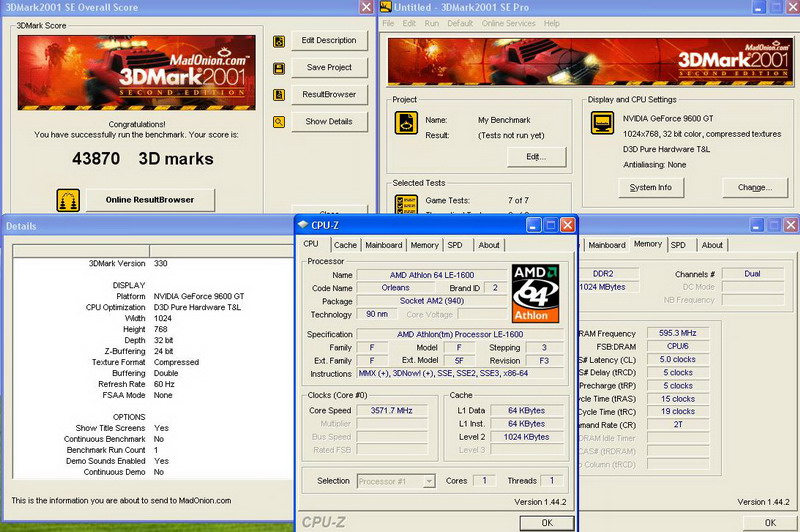Click the Package Socket AM2 (940) field
This screenshot has width=800, height=532.
(432, 301)
